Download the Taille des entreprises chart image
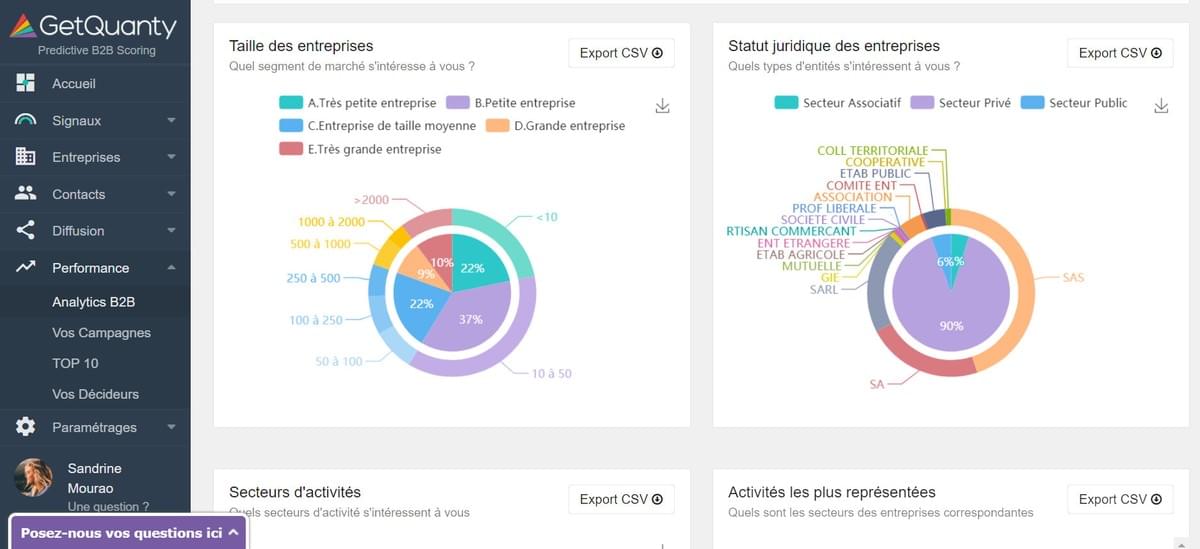 [662, 106]
